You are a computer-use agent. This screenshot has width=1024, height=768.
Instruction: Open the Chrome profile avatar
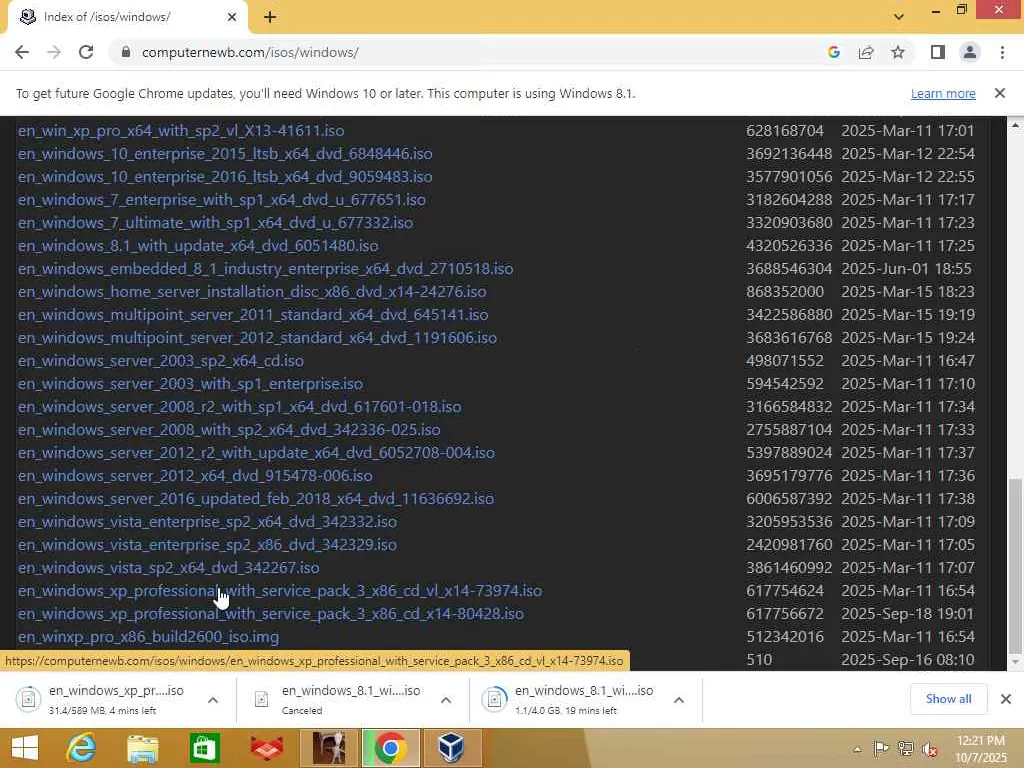(x=970, y=52)
